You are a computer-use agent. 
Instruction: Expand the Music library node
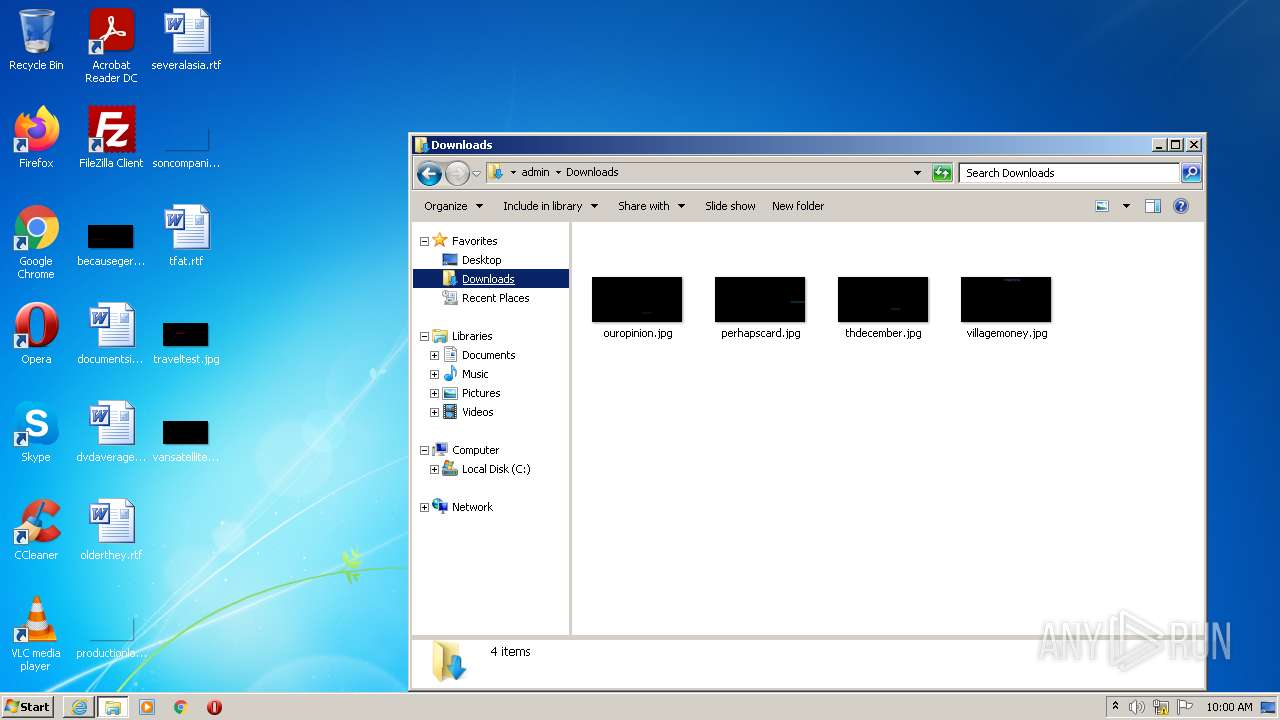pyautogui.click(x=434, y=374)
